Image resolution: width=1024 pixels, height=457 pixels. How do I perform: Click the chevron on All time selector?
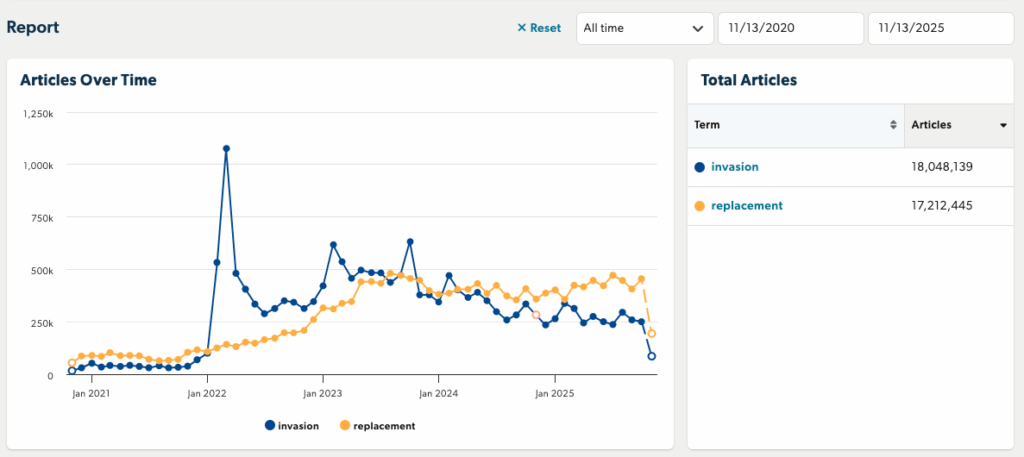coord(698,28)
